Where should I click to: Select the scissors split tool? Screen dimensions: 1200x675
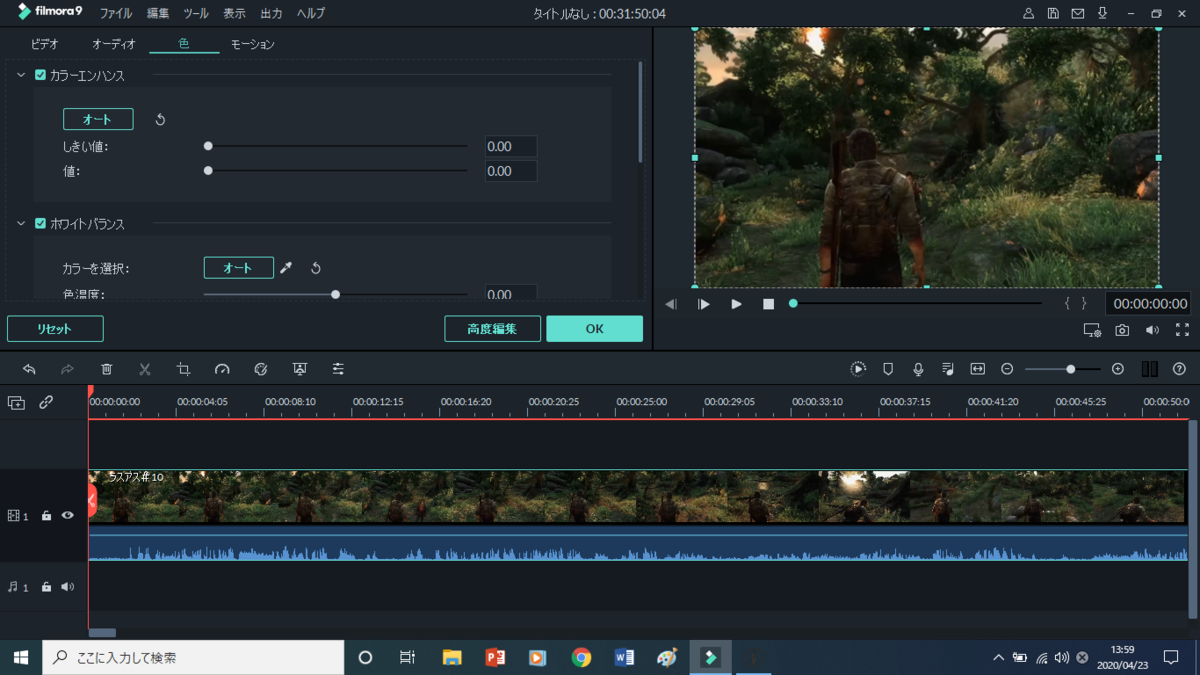pos(145,369)
